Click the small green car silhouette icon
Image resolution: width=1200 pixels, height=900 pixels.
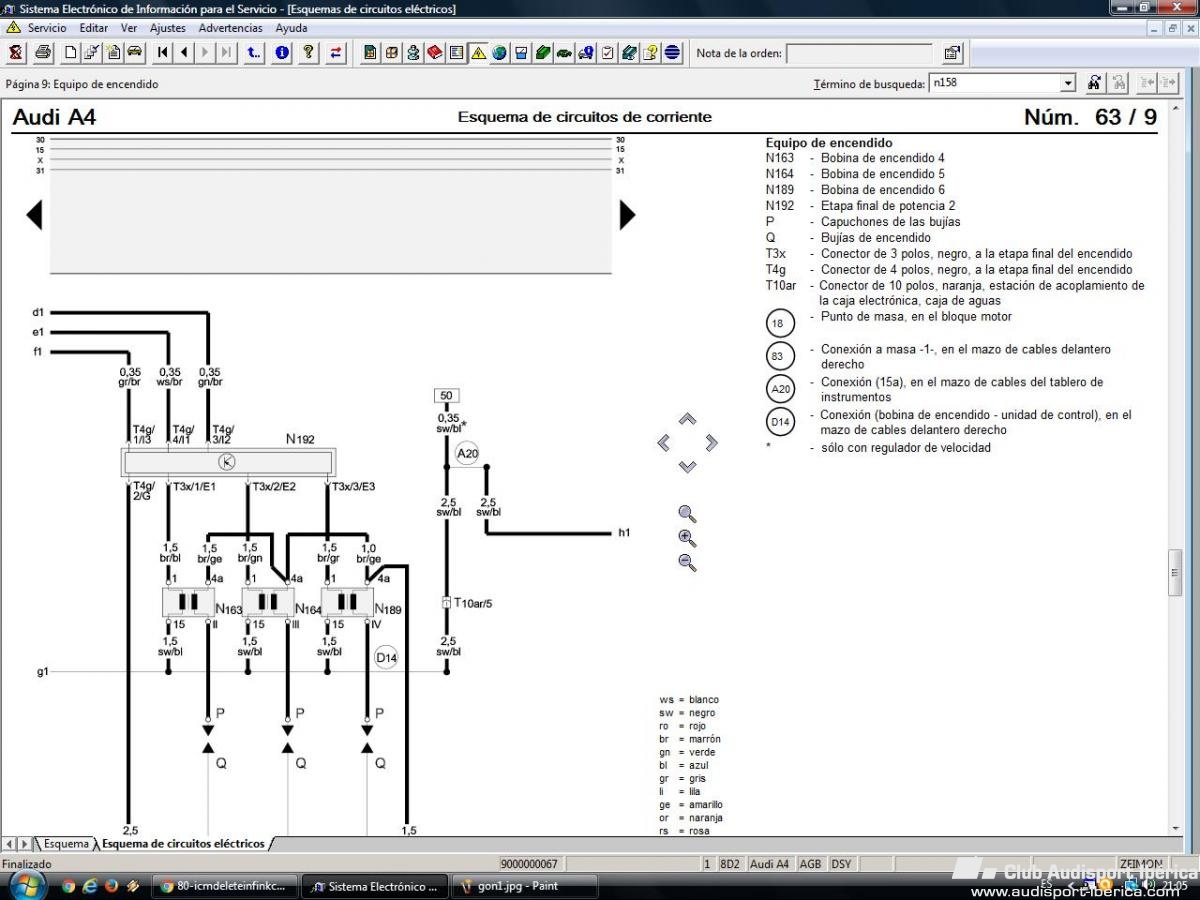[x=565, y=53]
